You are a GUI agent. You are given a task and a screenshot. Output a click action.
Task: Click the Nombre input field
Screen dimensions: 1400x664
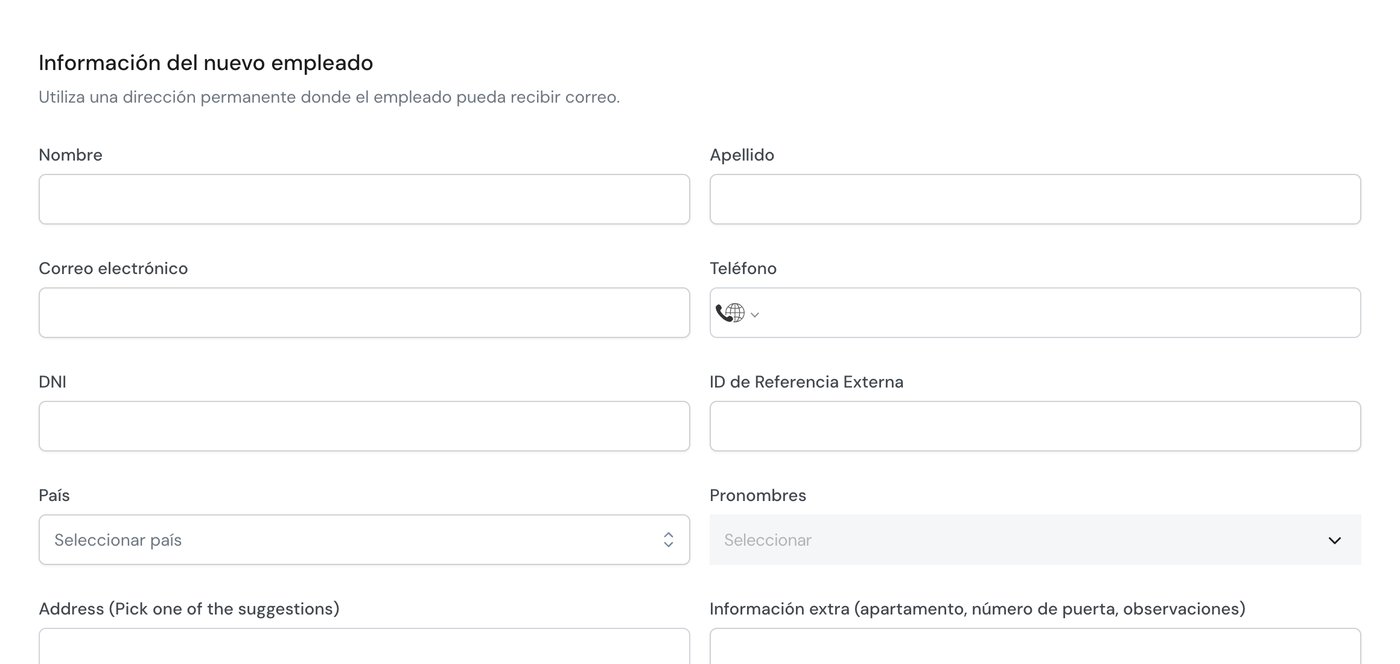[x=364, y=200]
